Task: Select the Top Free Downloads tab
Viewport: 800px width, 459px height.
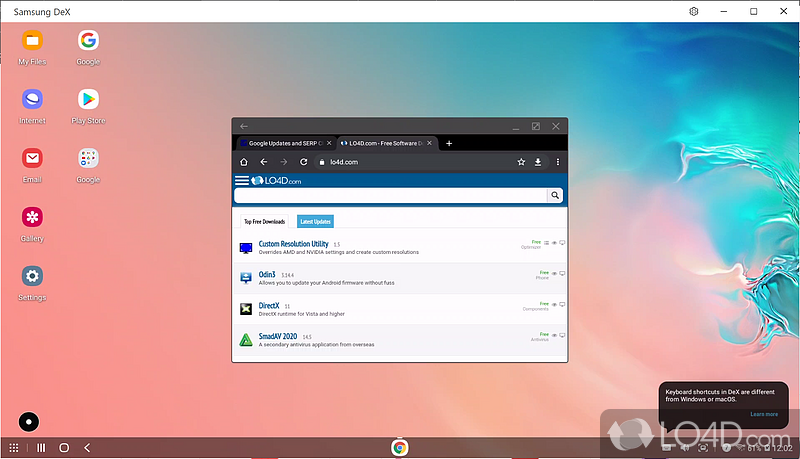Action: tap(264, 221)
